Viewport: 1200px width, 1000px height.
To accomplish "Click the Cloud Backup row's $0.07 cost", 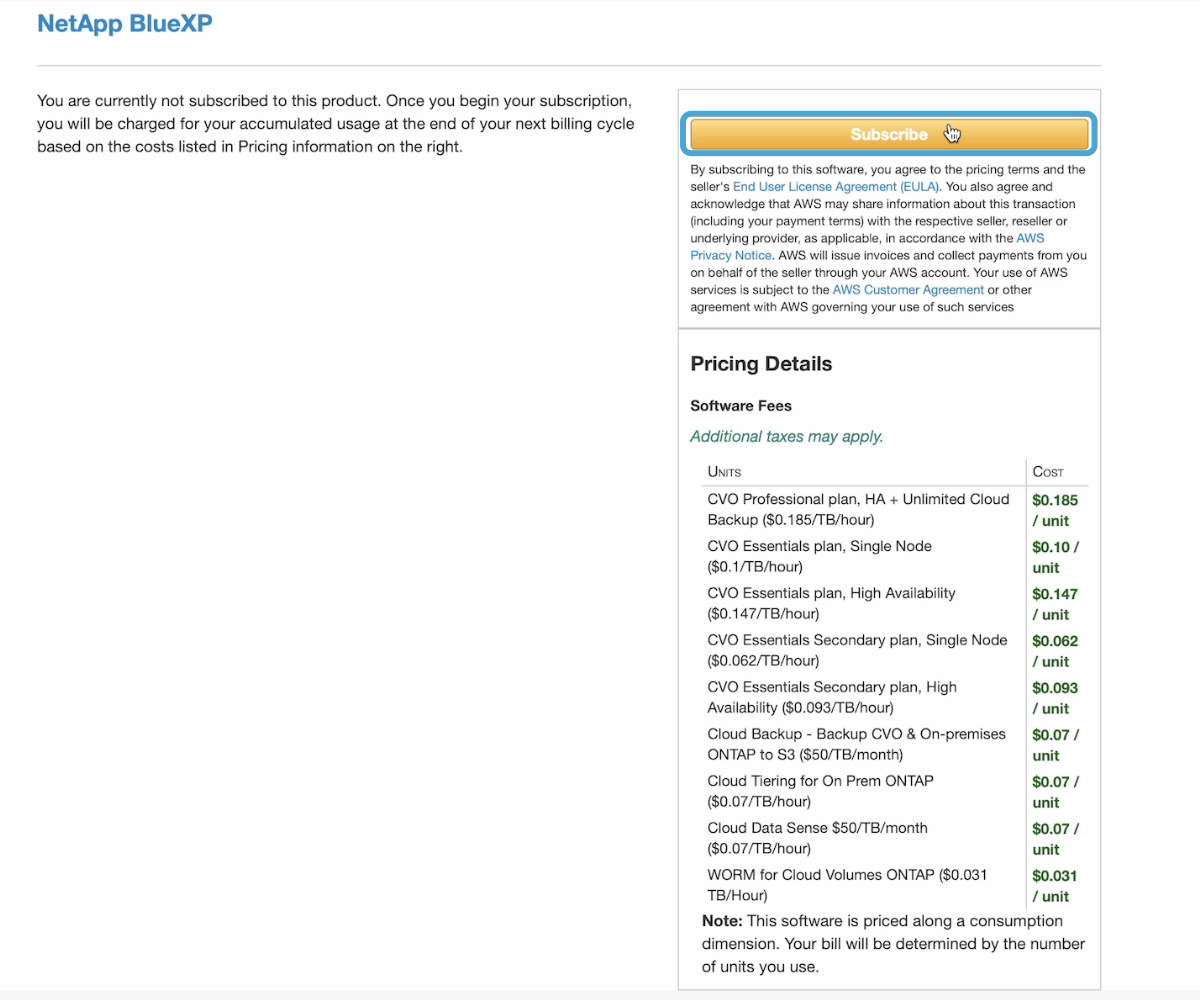I will (x=1055, y=745).
